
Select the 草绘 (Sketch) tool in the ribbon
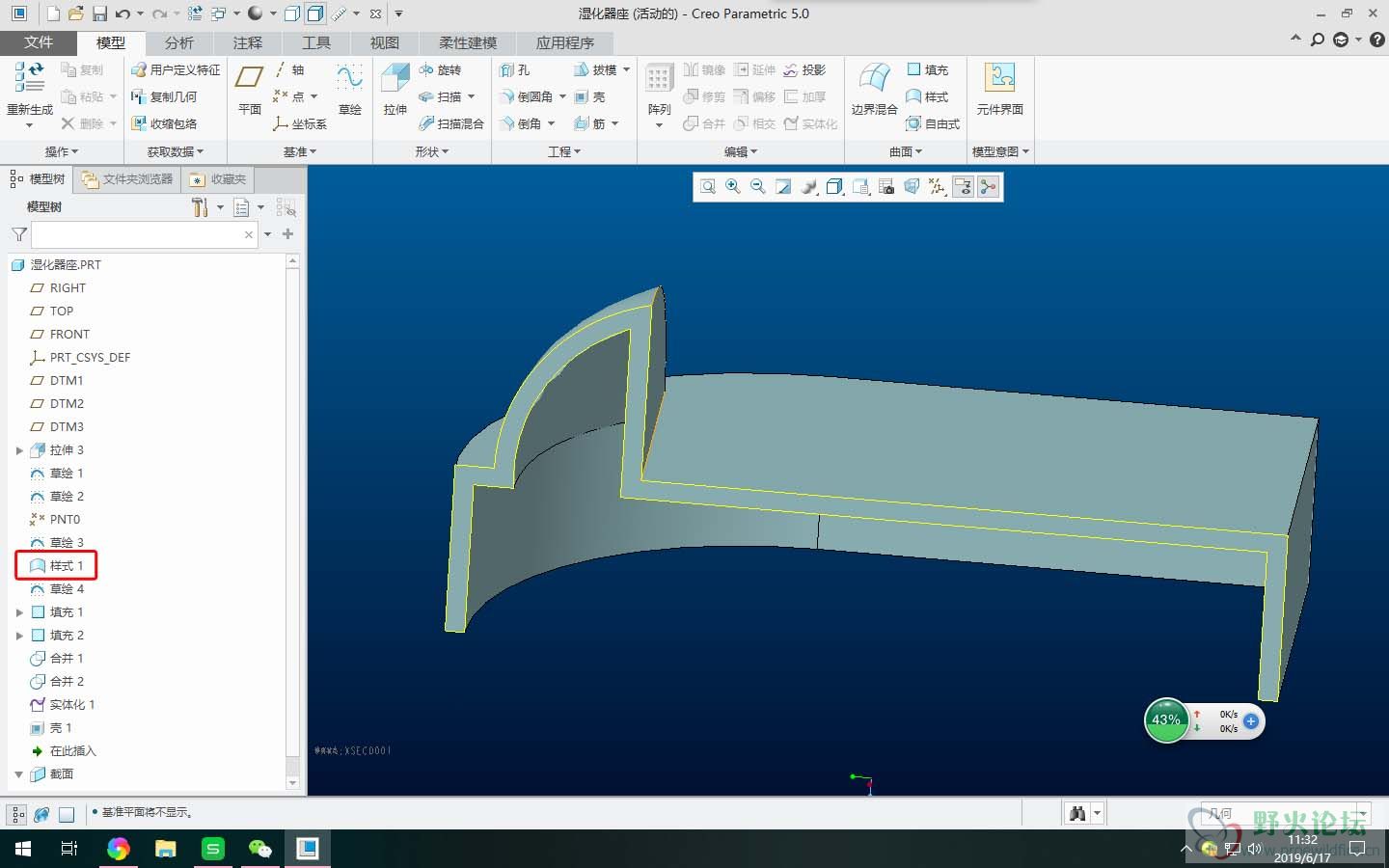pos(349,89)
